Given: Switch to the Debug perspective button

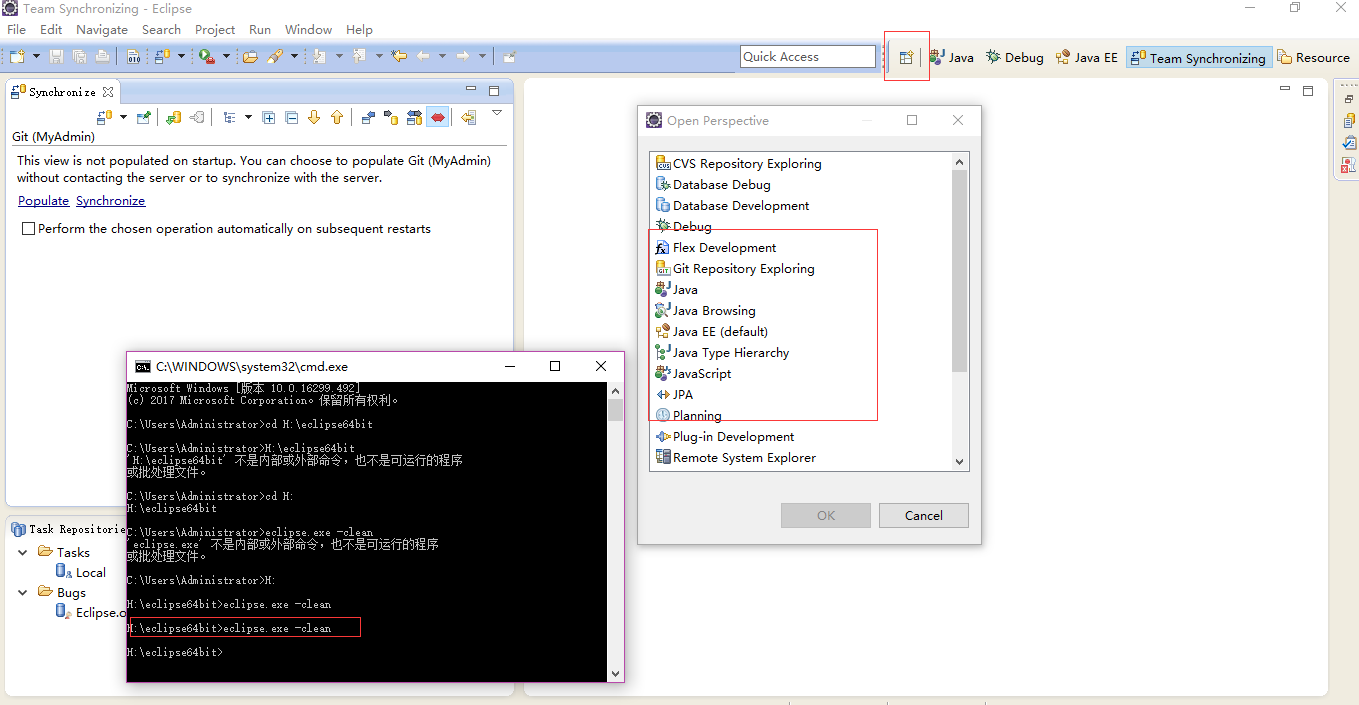Looking at the screenshot, I should pos(1015,58).
